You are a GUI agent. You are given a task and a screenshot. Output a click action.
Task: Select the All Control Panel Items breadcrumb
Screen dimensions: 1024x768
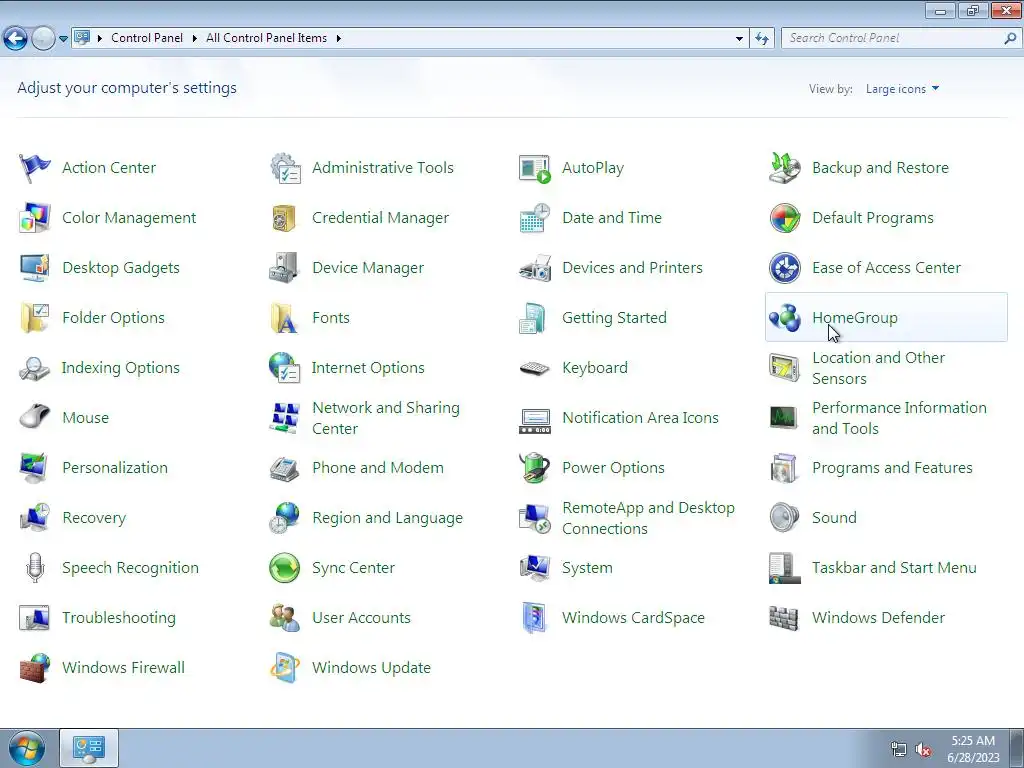click(266, 38)
